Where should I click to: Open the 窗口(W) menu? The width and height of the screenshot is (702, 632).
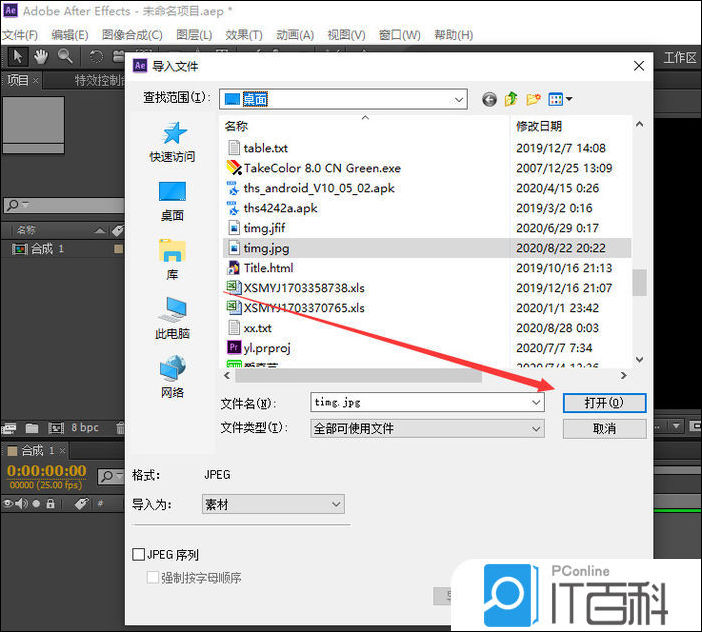tap(399, 35)
